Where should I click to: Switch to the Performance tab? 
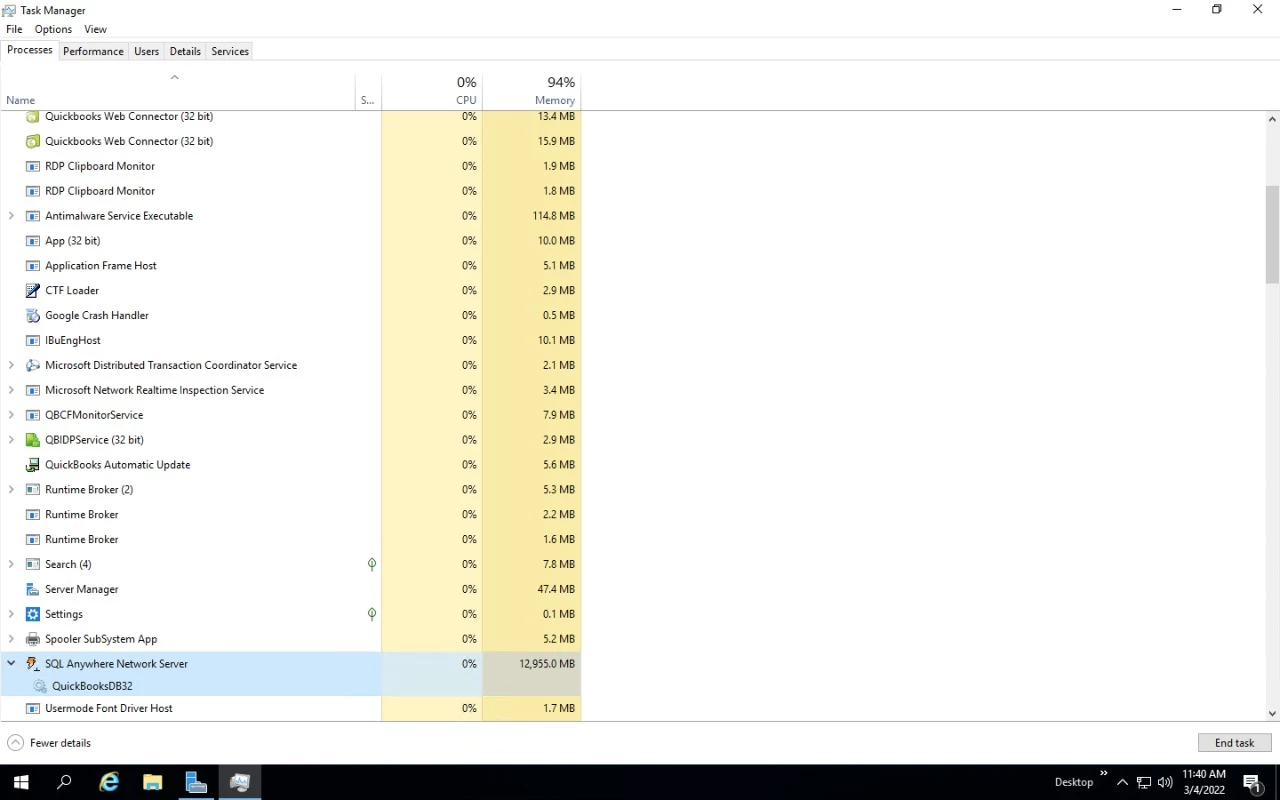coord(93,51)
